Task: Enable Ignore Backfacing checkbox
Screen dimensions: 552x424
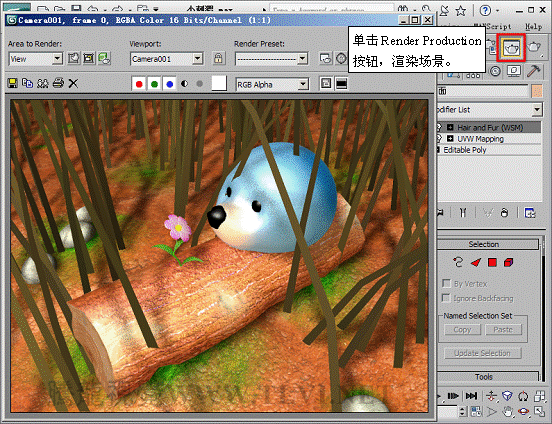Action: [446, 298]
